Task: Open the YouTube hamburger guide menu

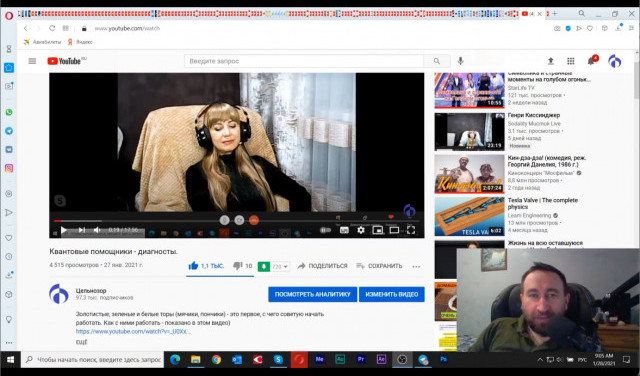Action: (32, 61)
